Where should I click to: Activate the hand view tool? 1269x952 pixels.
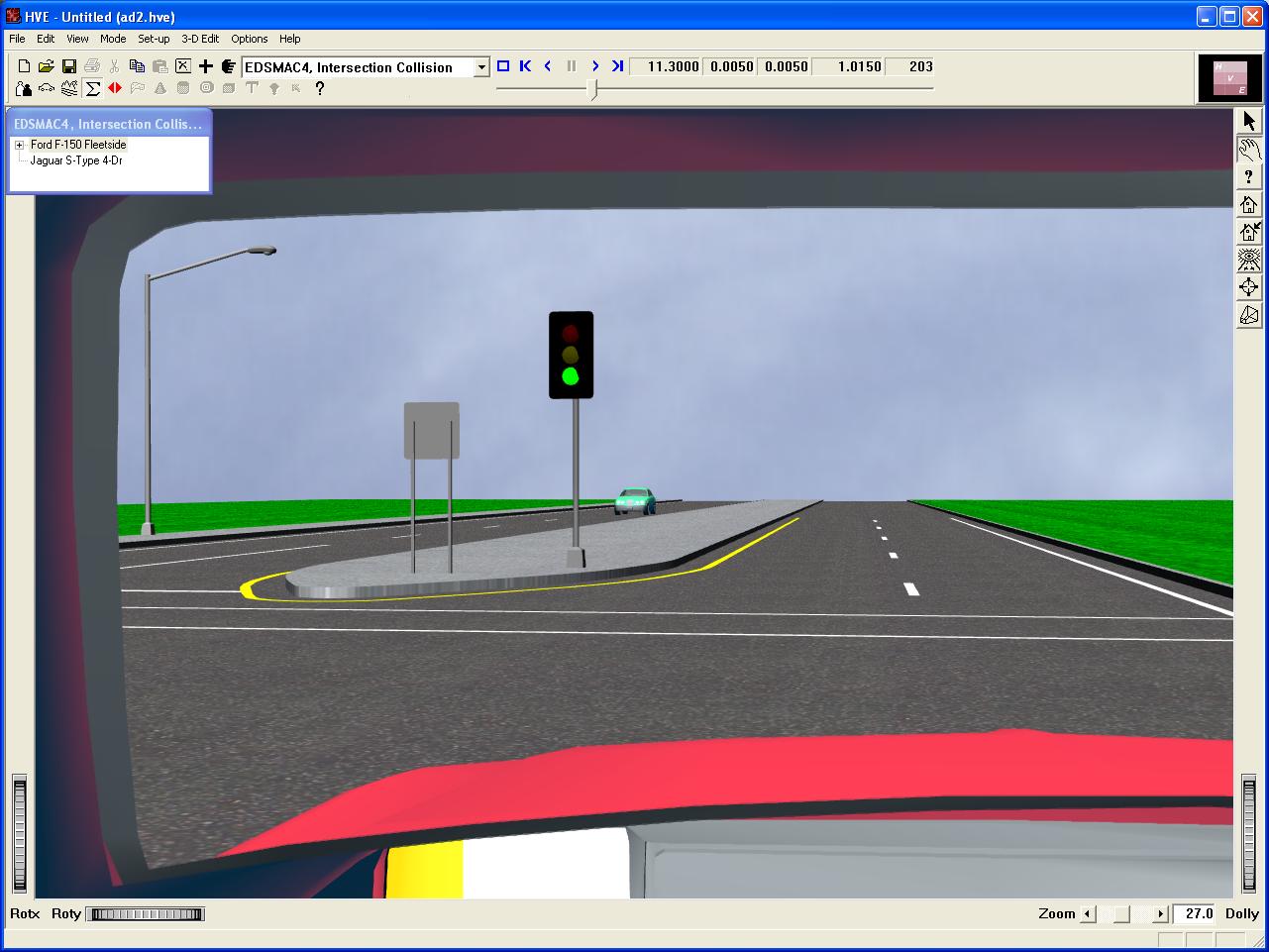(x=1249, y=150)
